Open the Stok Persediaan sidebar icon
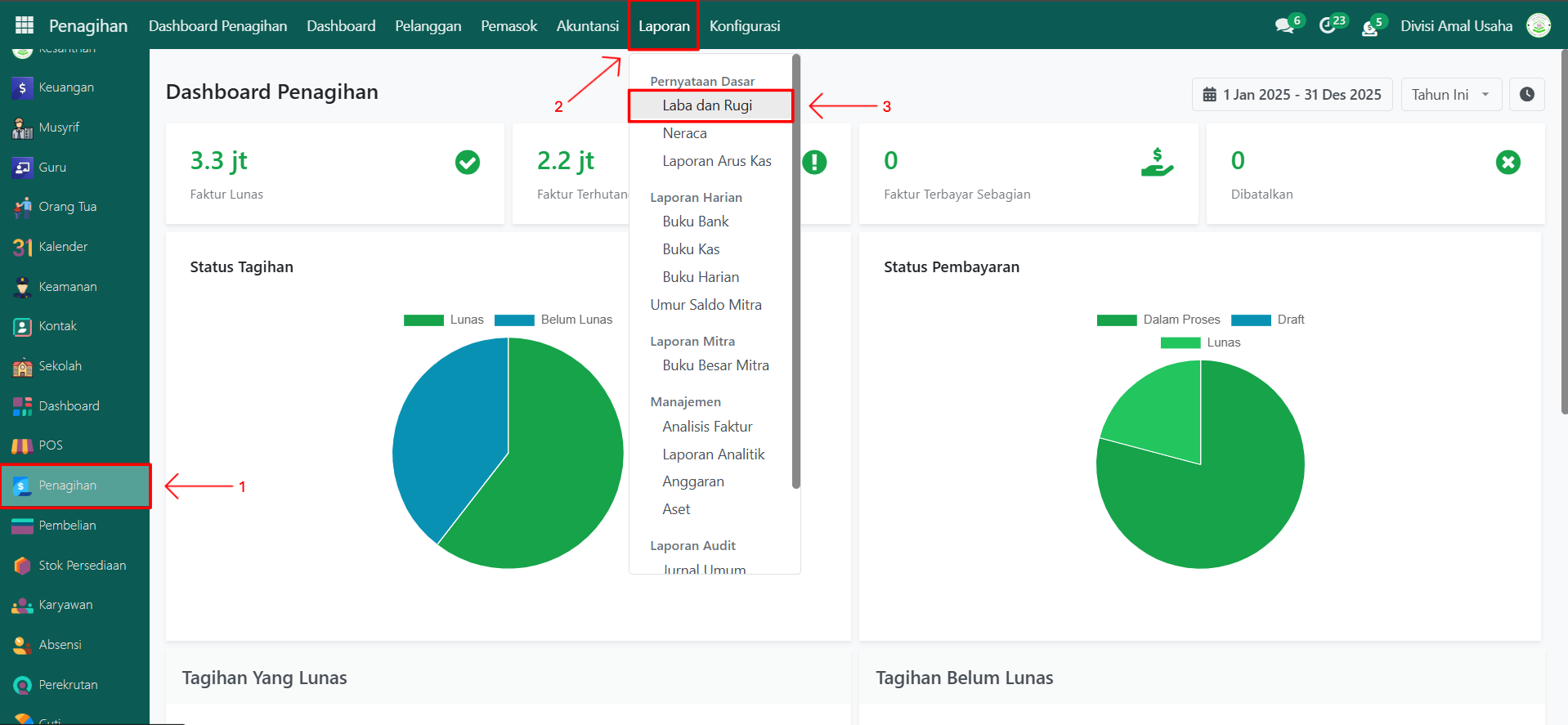Image resolution: width=1568 pixels, height=725 pixels. (22, 566)
